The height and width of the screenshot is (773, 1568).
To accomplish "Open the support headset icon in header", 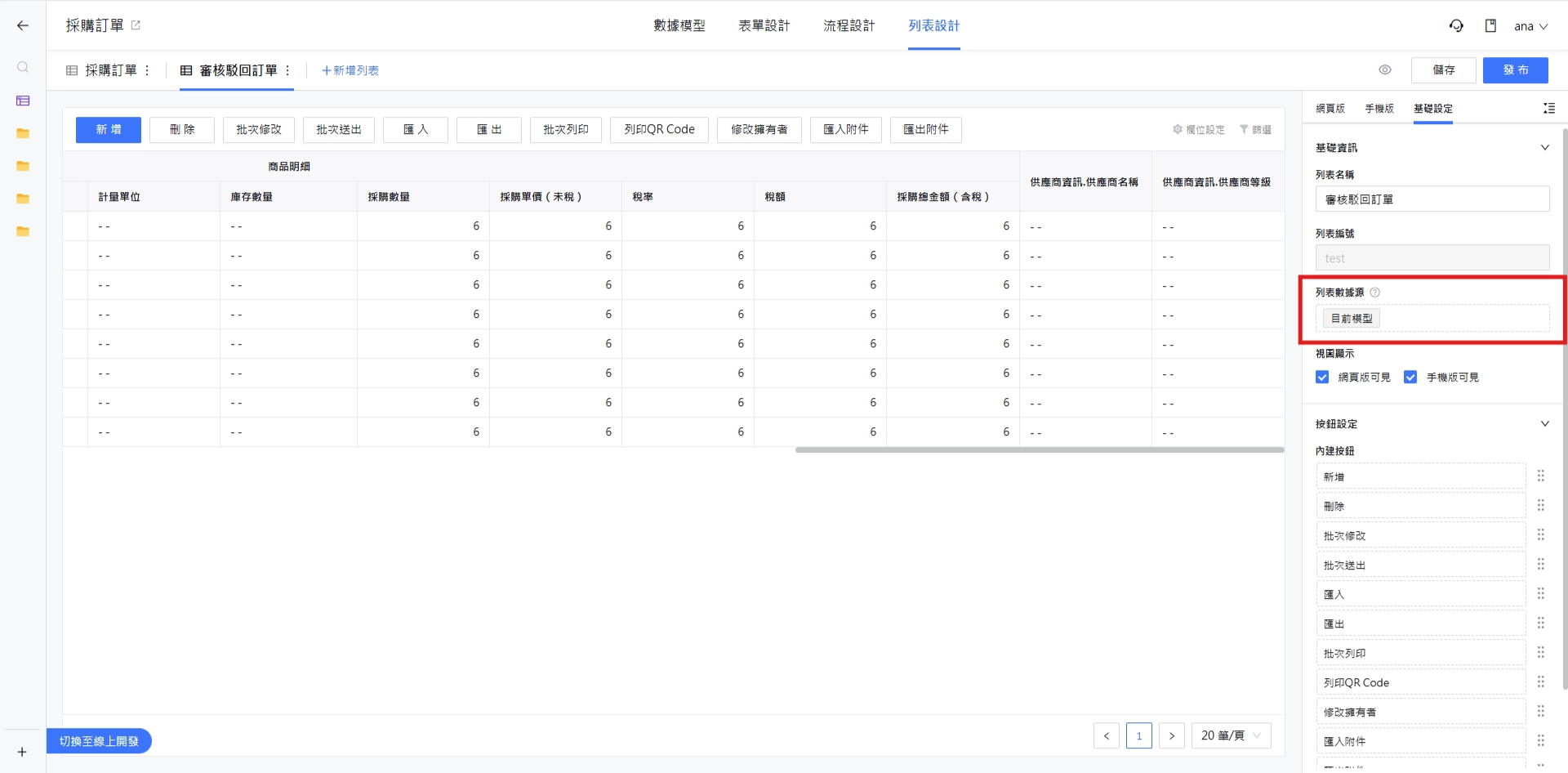I will pyautogui.click(x=1456, y=25).
